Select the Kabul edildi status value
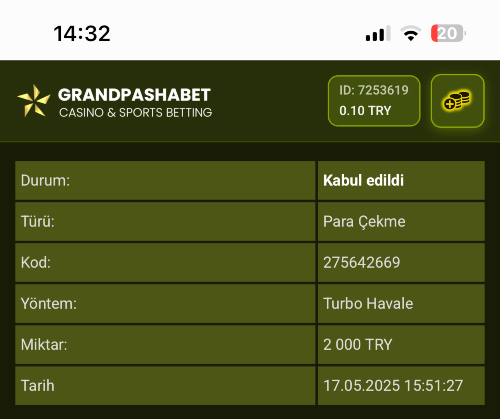Image resolution: width=500 pixels, height=419 pixels. (x=363, y=181)
